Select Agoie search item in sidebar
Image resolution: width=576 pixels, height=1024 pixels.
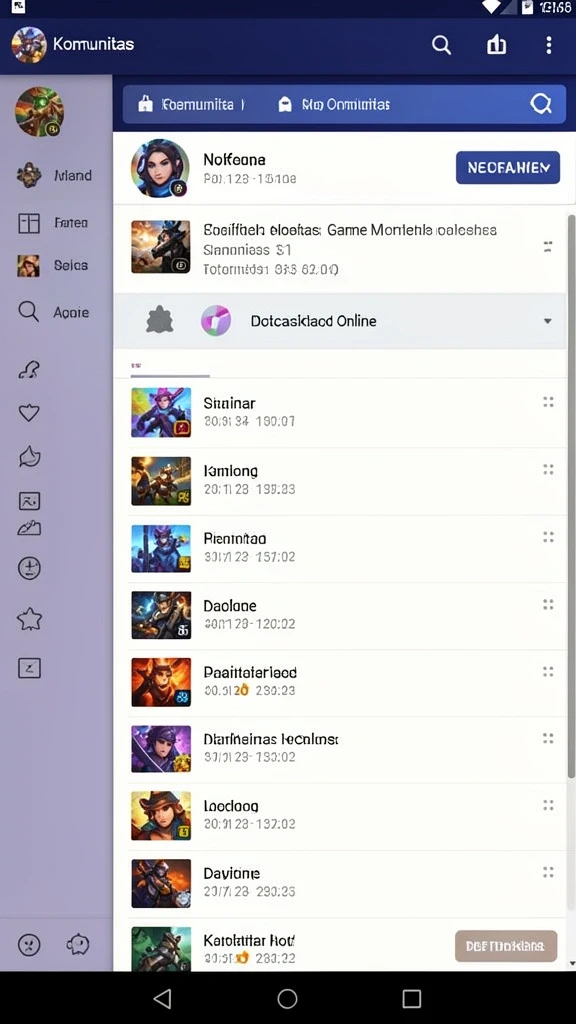(54, 312)
